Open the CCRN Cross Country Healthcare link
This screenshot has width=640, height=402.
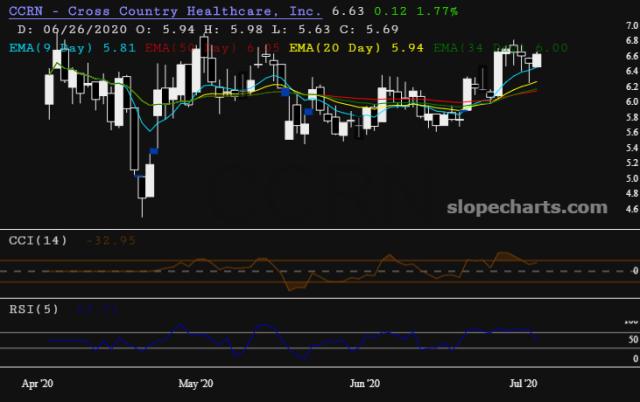165,11
